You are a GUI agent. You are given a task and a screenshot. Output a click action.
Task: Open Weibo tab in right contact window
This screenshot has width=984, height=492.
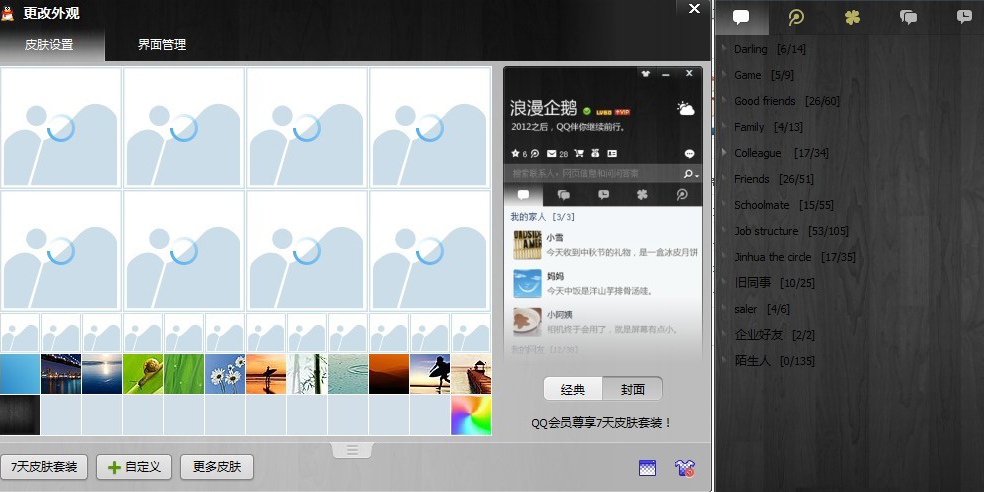[796, 18]
